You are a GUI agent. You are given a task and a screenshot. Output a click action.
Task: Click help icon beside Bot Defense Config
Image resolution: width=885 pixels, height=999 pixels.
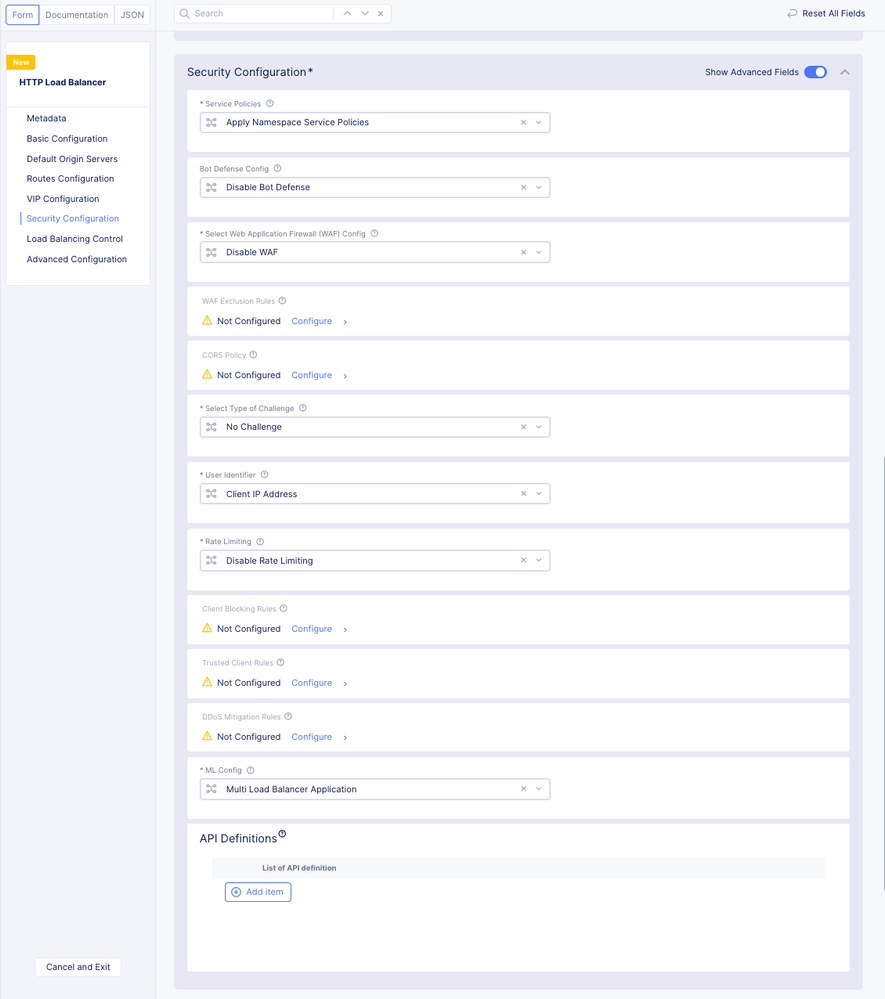(278, 169)
